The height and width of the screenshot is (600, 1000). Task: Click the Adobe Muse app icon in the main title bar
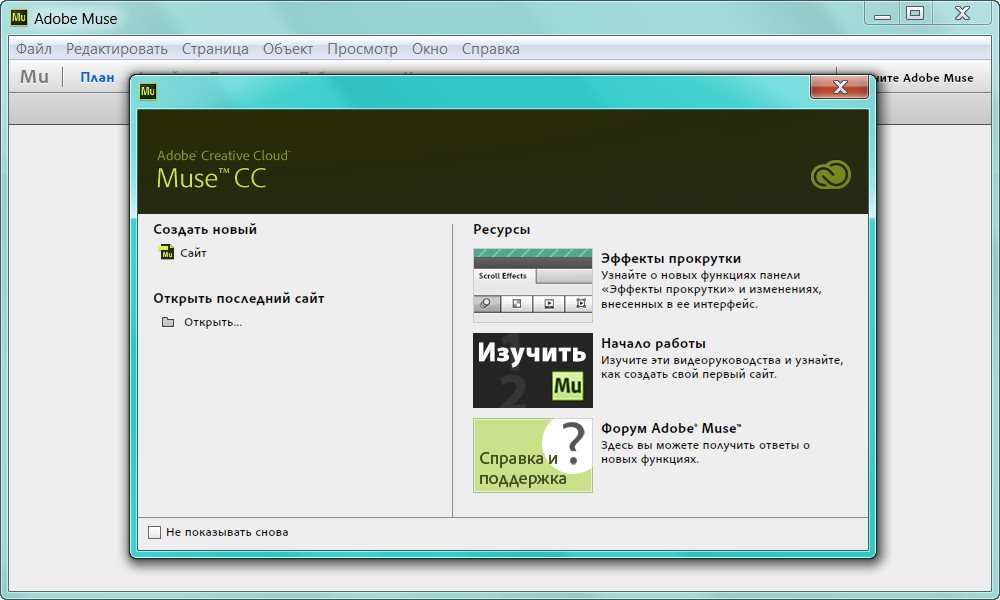(19, 18)
